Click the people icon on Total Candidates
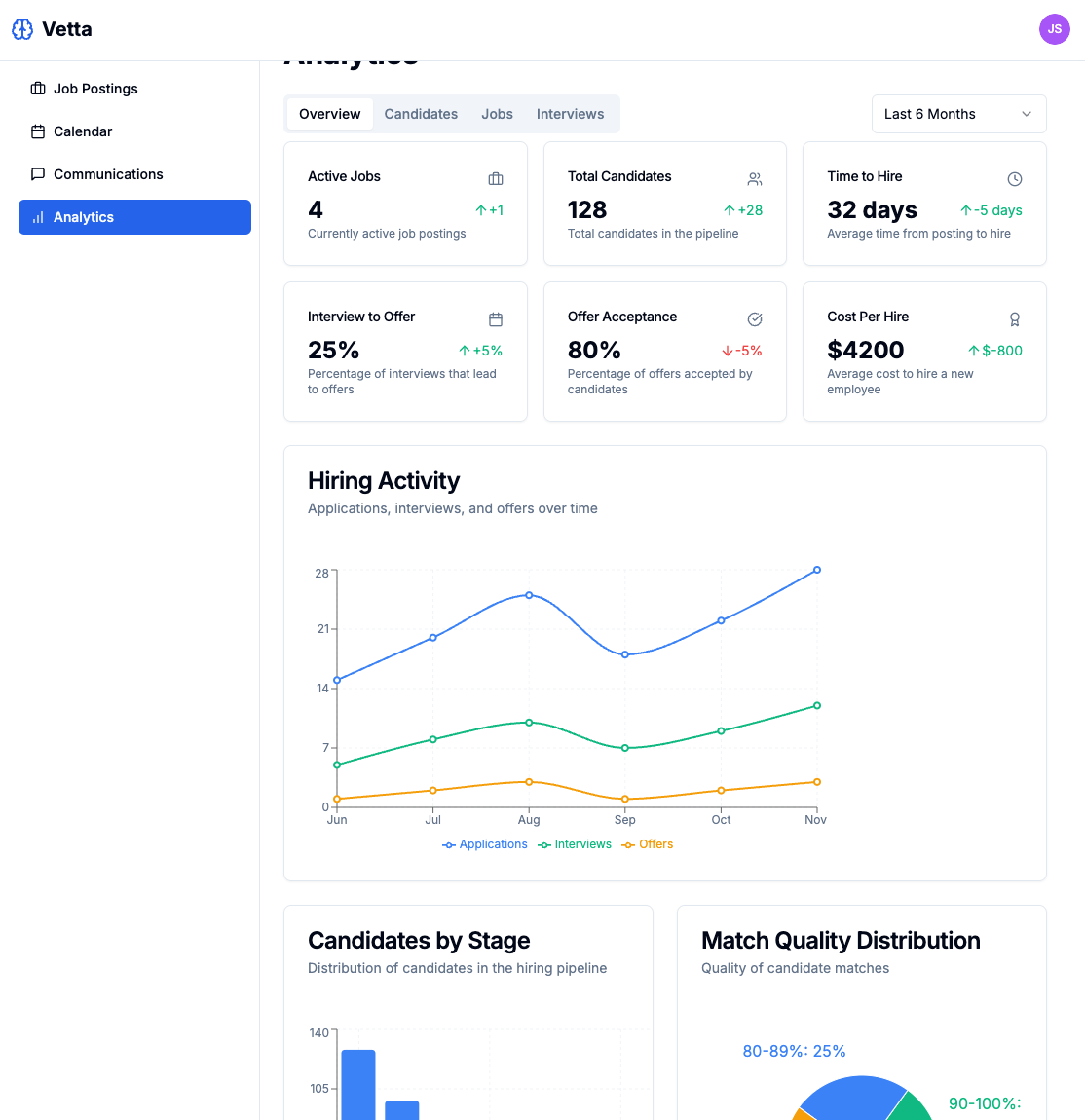The image size is (1085, 1120). [x=755, y=179]
